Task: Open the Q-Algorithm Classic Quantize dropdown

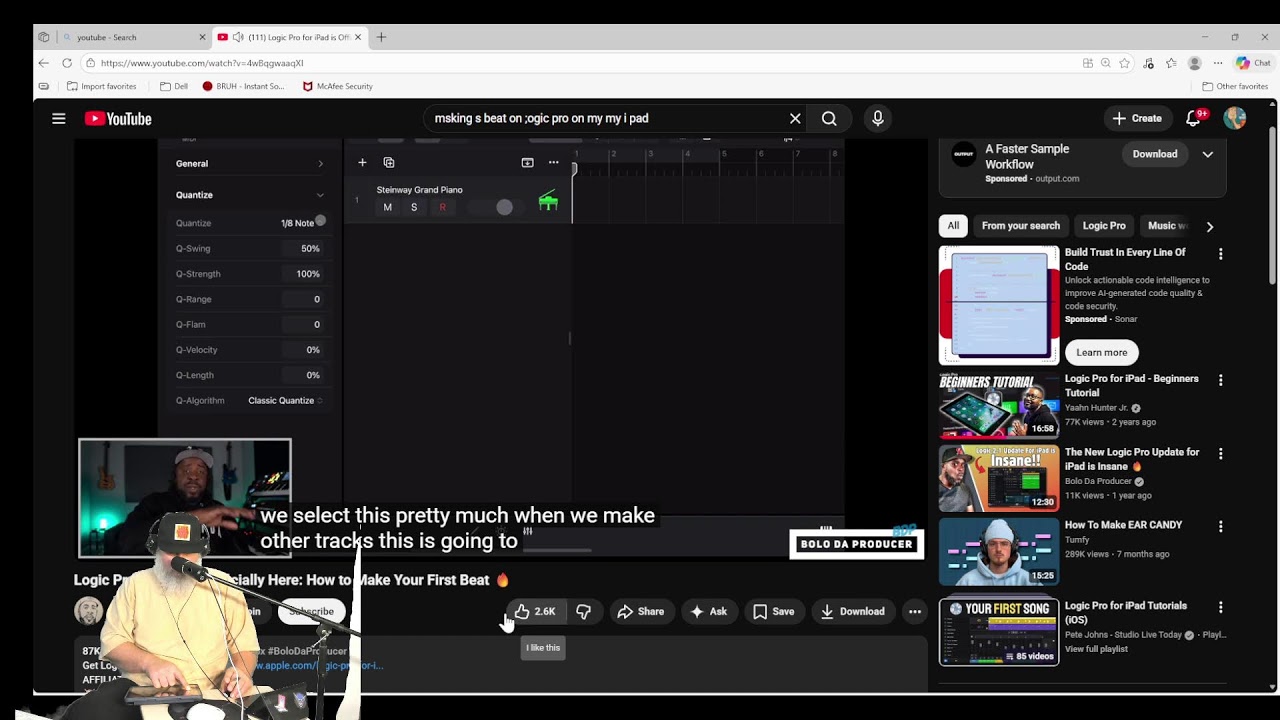Action: (x=285, y=400)
